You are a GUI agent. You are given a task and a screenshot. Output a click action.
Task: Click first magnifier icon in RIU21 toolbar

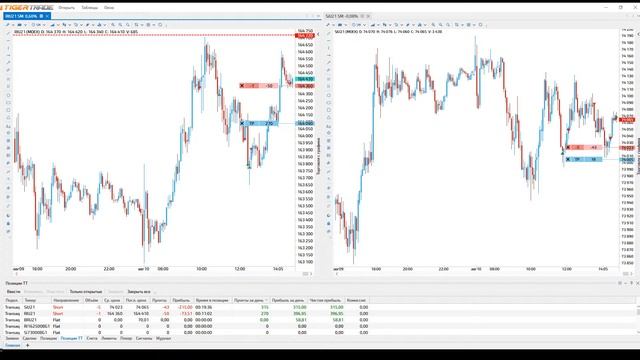tap(113, 25)
